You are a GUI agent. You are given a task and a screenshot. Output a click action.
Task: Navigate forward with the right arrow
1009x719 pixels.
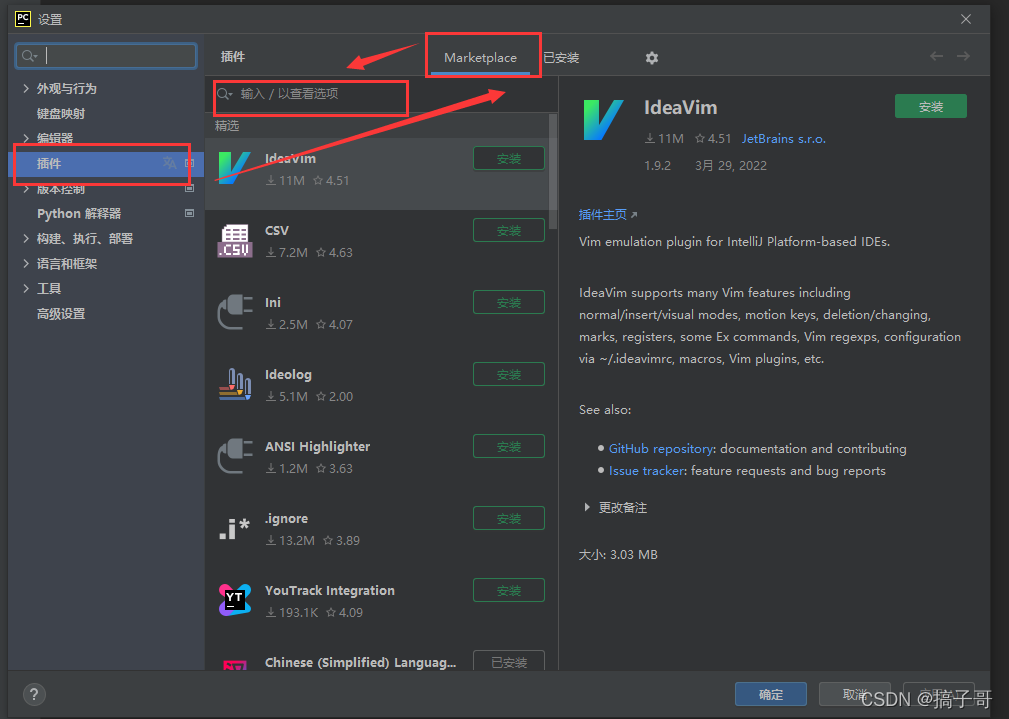point(963,57)
